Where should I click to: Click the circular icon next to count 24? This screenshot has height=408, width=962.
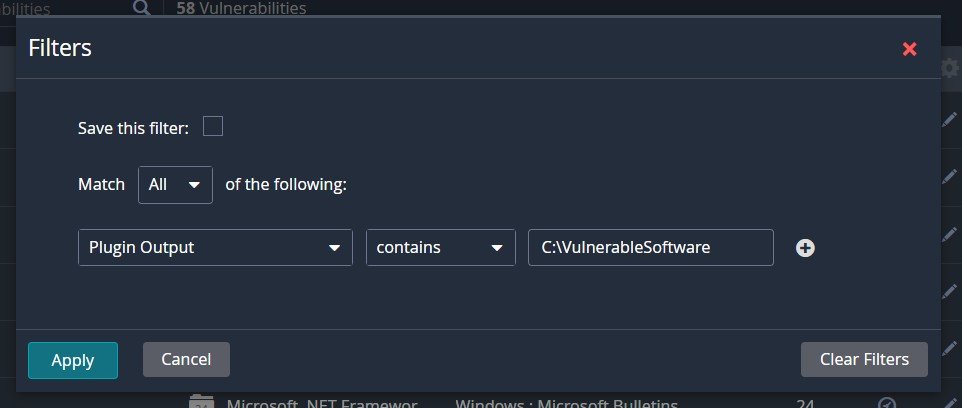886,403
